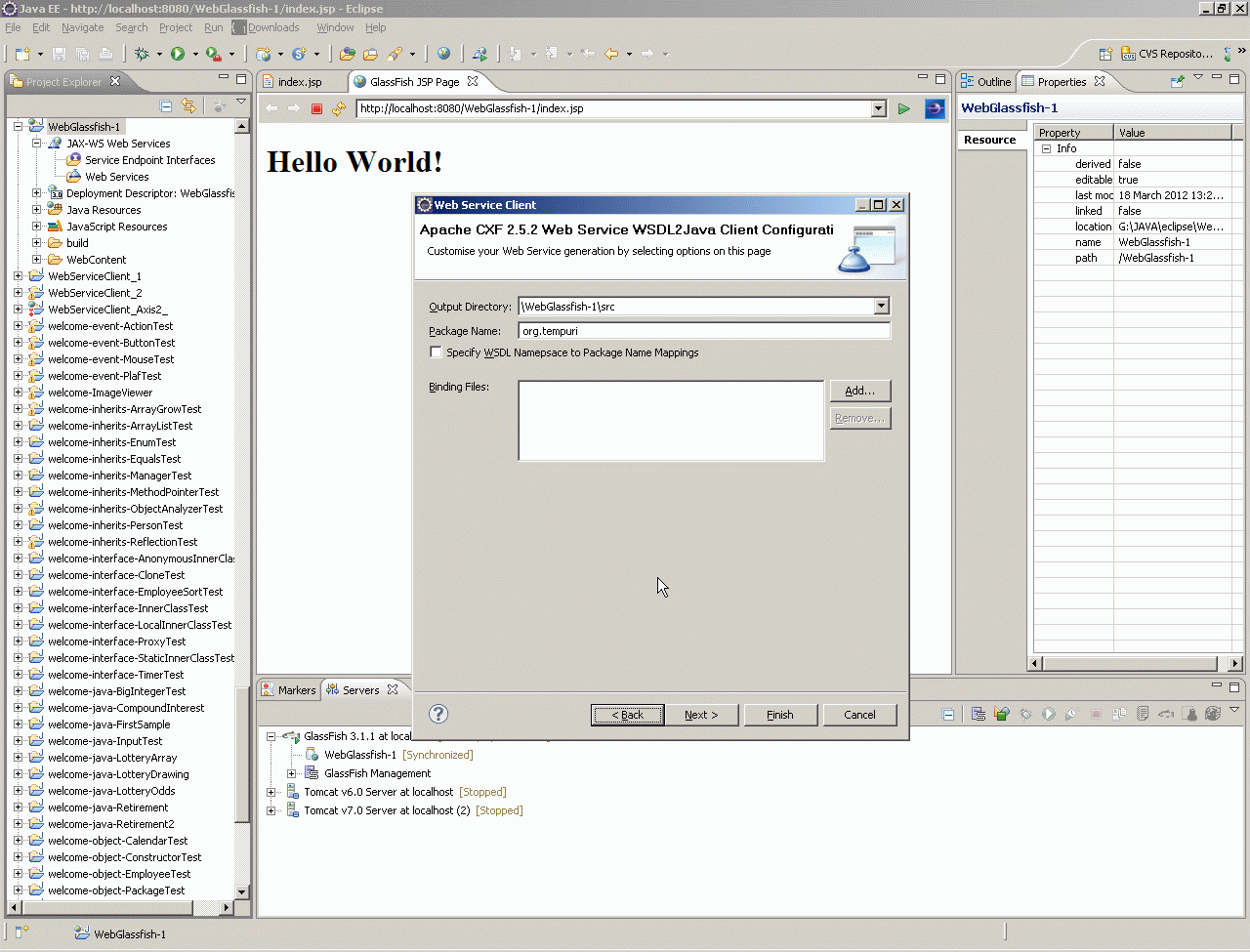The image size is (1250, 952).
Task: Enable Specify WSDL Namespace to Package Name Mappings
Action: pyautogui.click(x=436, y=352)
